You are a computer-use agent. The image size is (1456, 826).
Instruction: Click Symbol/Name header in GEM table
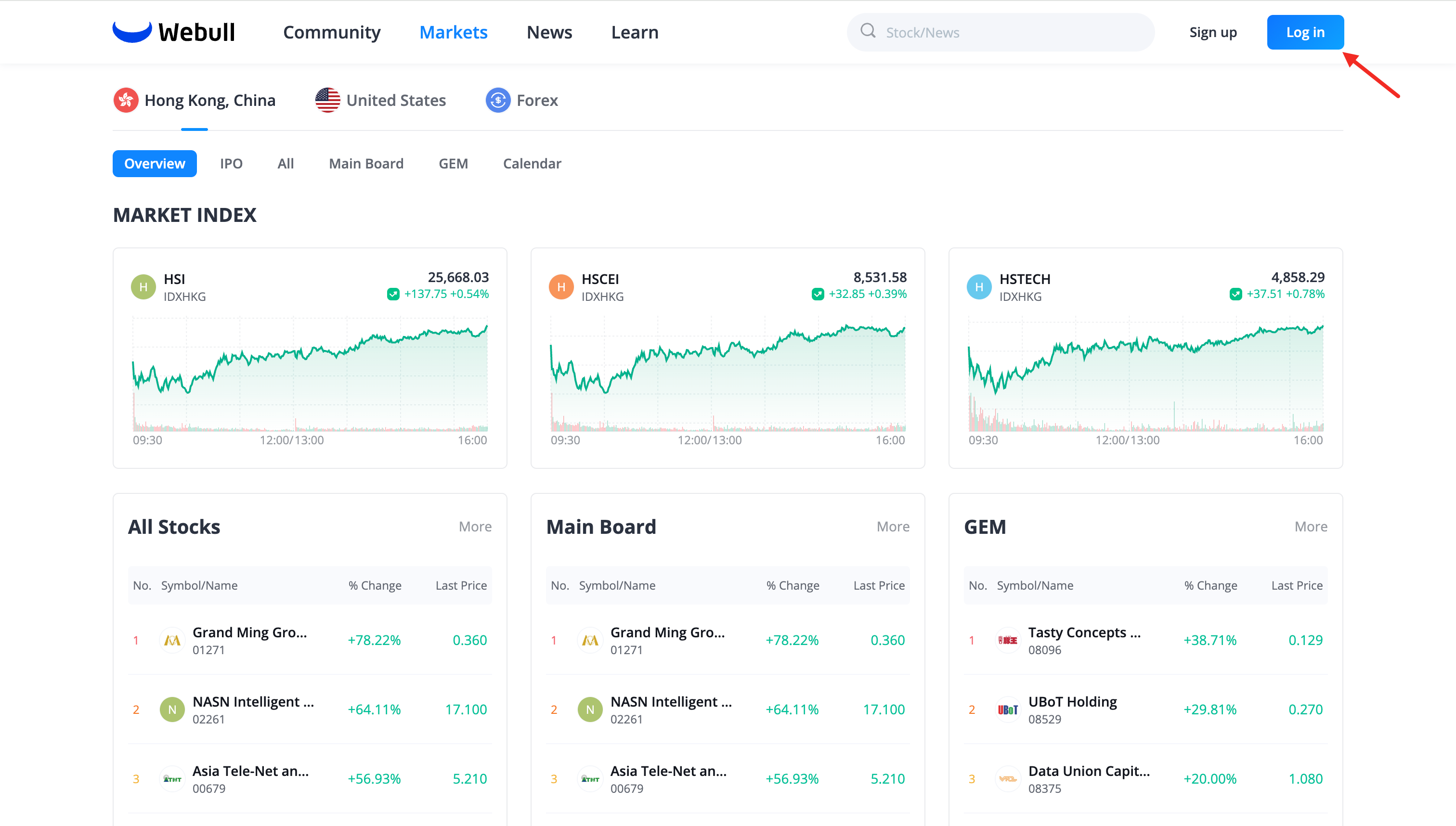[1035, 585]
